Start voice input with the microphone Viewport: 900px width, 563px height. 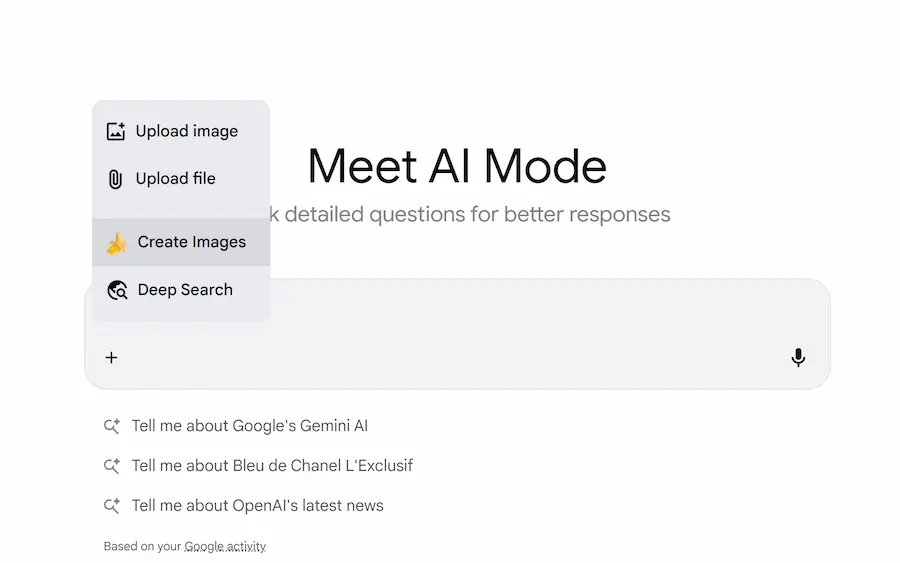pyautogui.click(x=798, y=357)
